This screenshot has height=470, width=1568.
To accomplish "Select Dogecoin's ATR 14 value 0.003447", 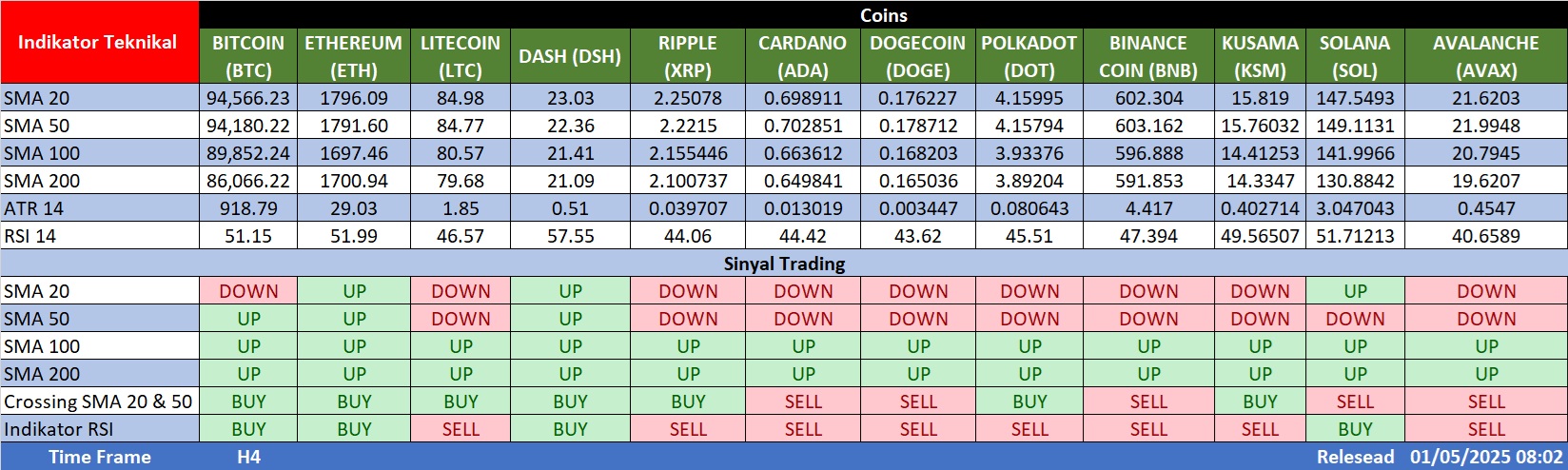I will tap(918, 208).
